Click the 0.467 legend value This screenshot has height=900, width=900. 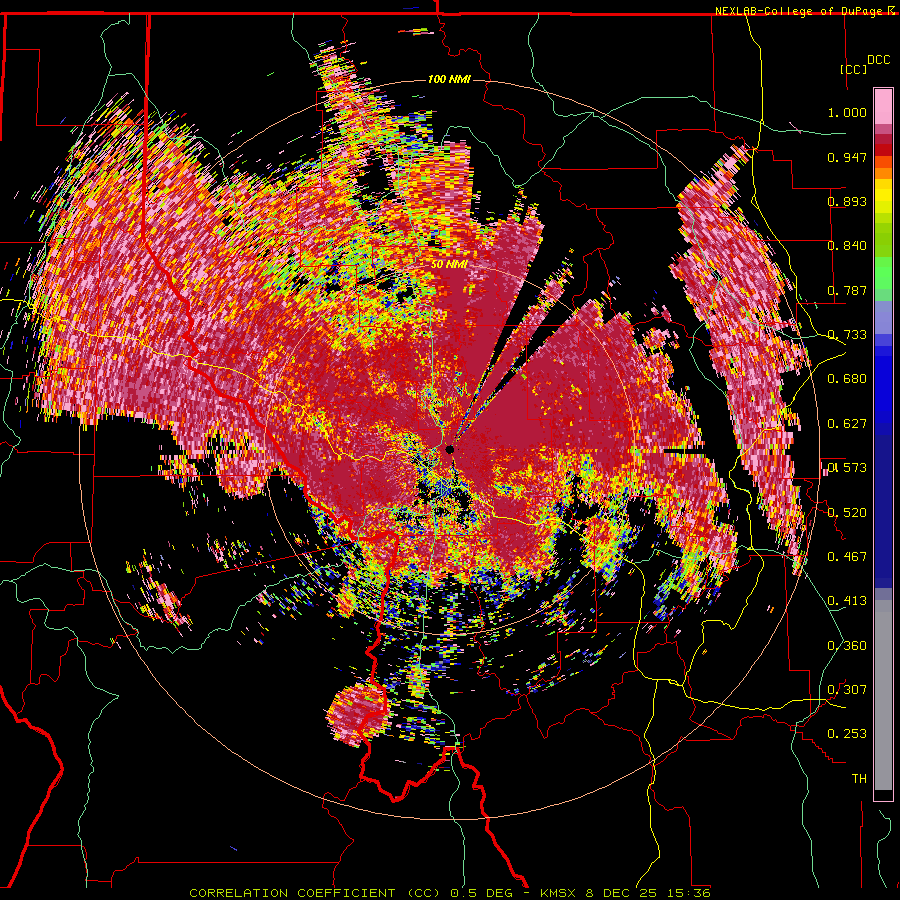tap(847, 557)
